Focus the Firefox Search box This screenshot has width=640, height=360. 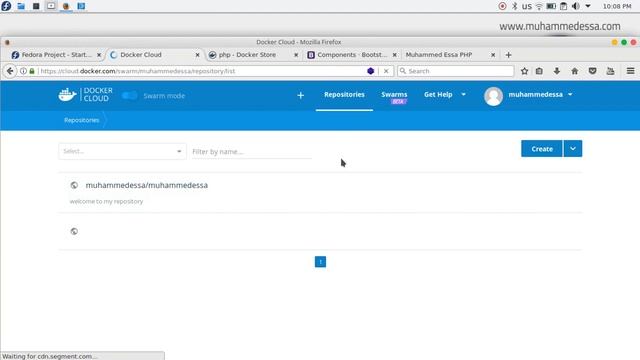456,71
